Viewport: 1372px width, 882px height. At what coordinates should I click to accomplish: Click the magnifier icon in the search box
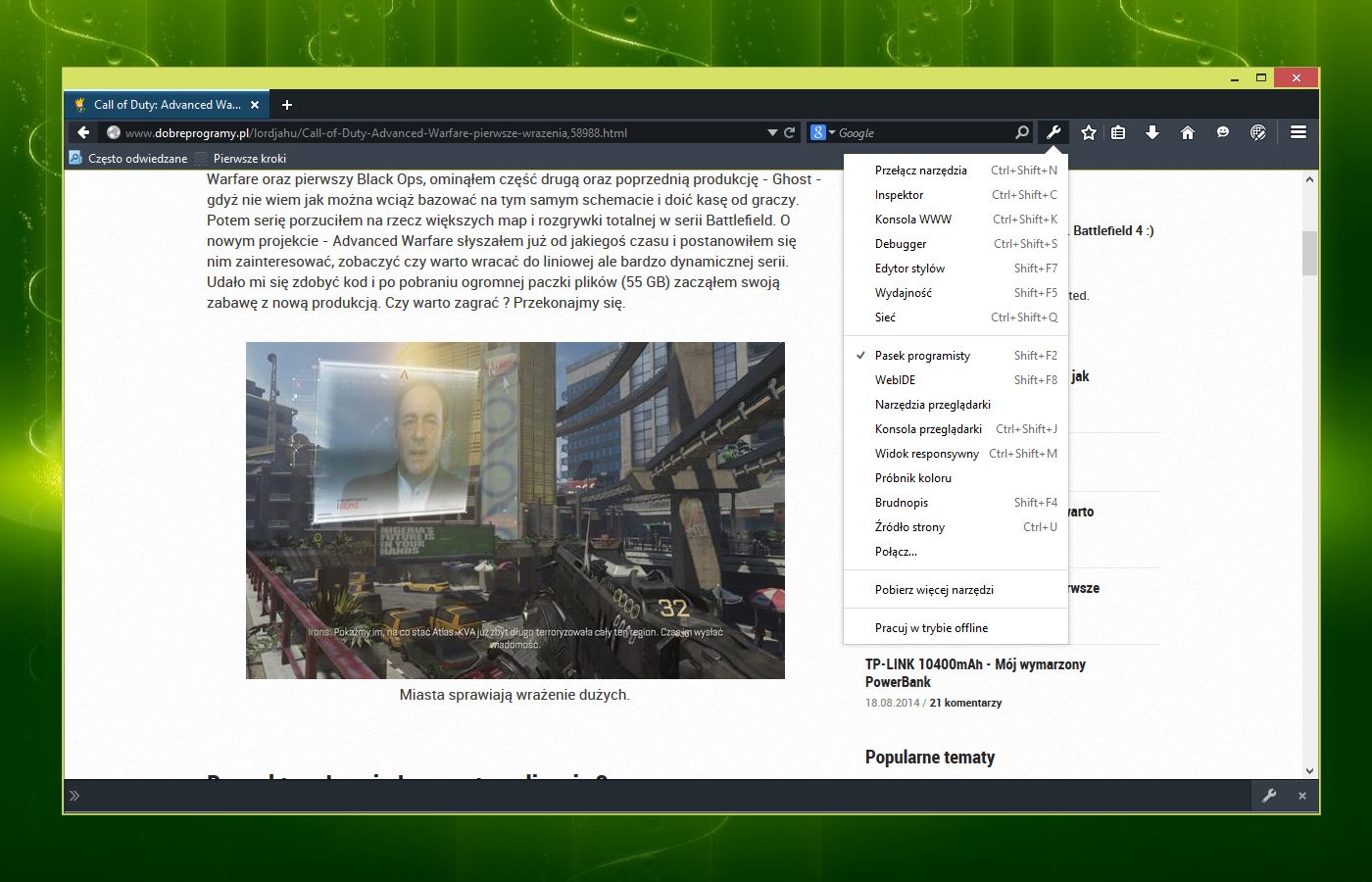pos(1022,132)
